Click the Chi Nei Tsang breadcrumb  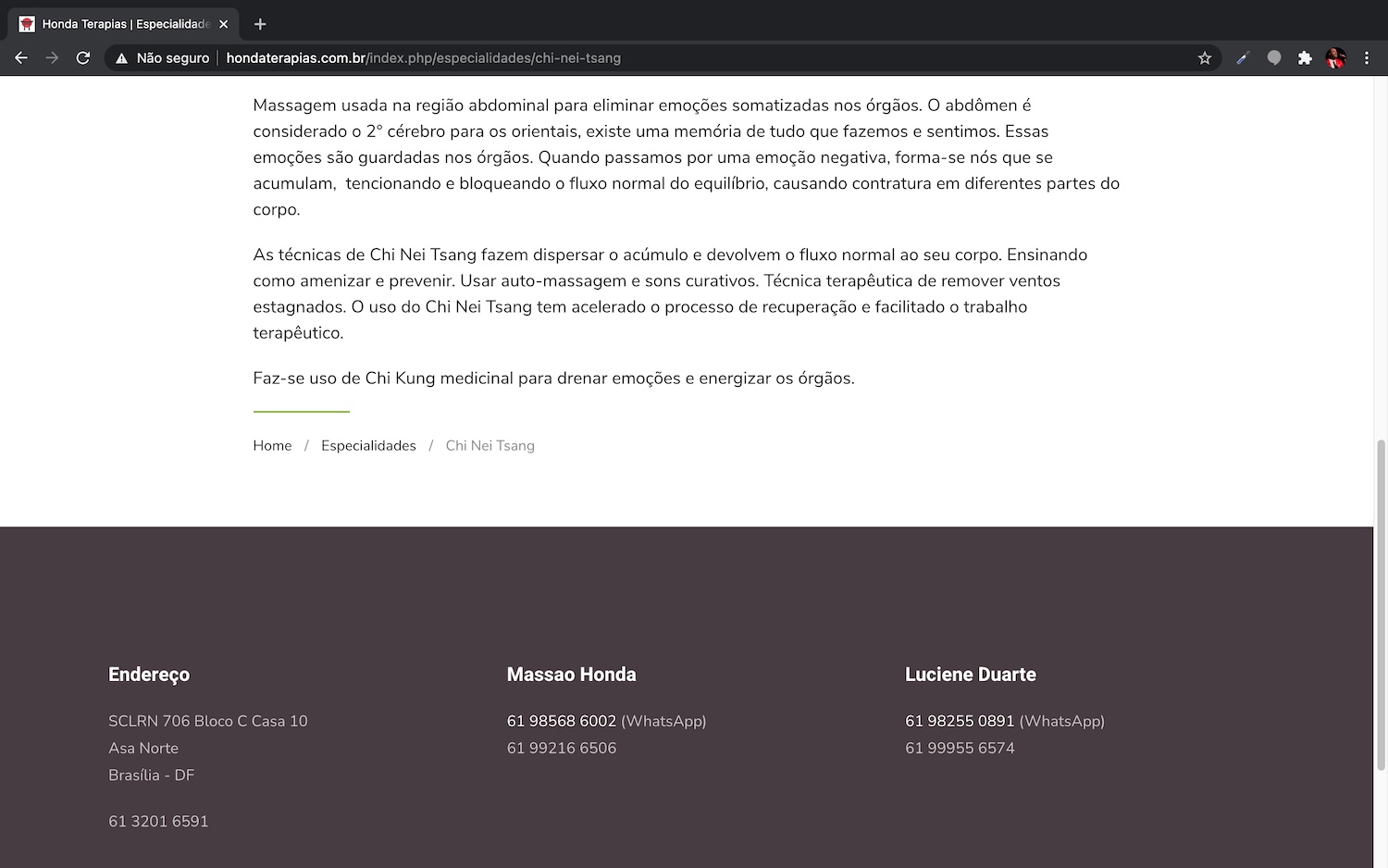coord(490,446)
